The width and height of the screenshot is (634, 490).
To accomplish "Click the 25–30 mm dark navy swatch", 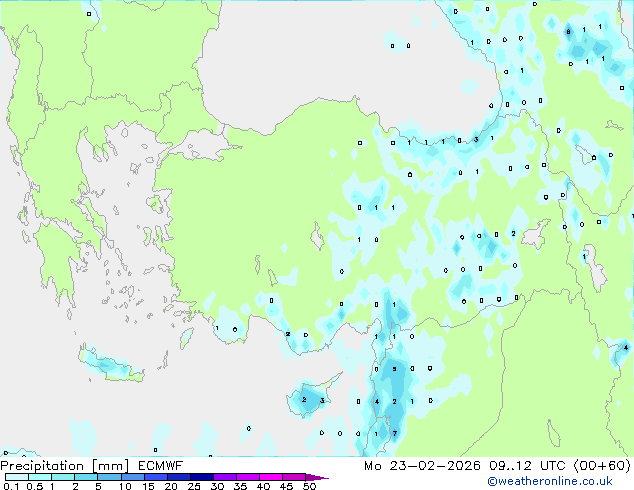I will (x=202, y=477).
